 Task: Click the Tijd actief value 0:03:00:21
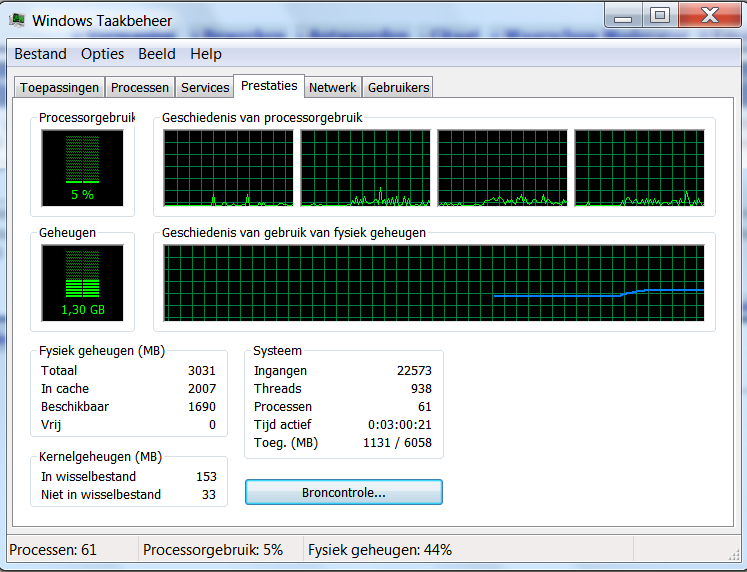(x=400, y=424)
